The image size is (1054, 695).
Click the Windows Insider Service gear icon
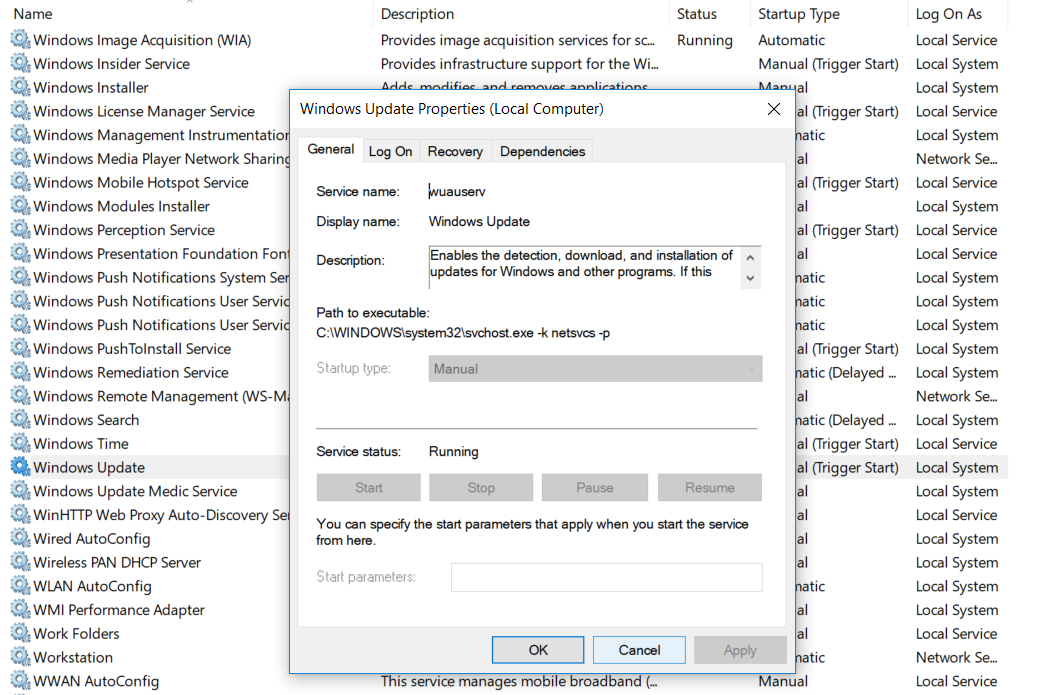21,63
